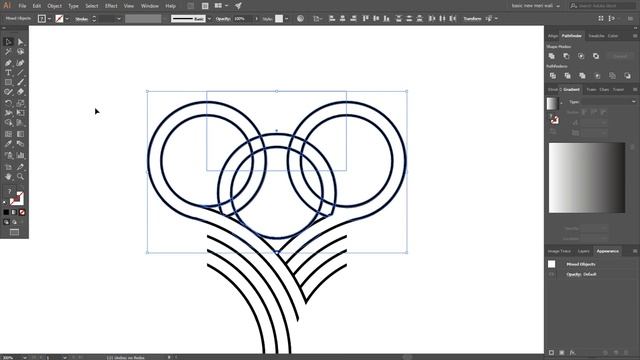Click the Pathfinder Expand button
The height and width of the screenshot is (360, 640).
620,56
